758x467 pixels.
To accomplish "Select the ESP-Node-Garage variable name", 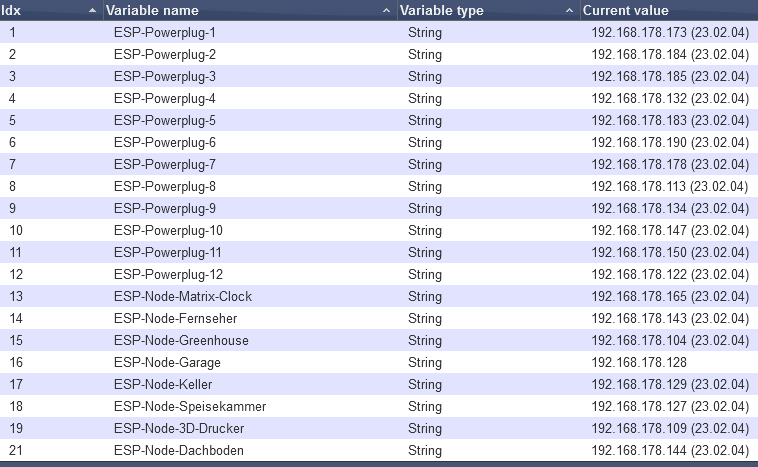I will 167,363.
